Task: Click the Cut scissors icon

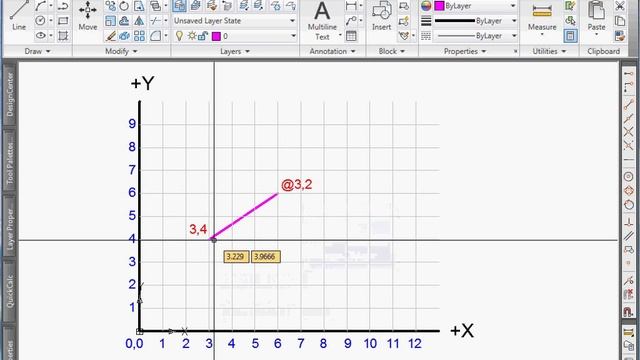Action: coord(620,6)
